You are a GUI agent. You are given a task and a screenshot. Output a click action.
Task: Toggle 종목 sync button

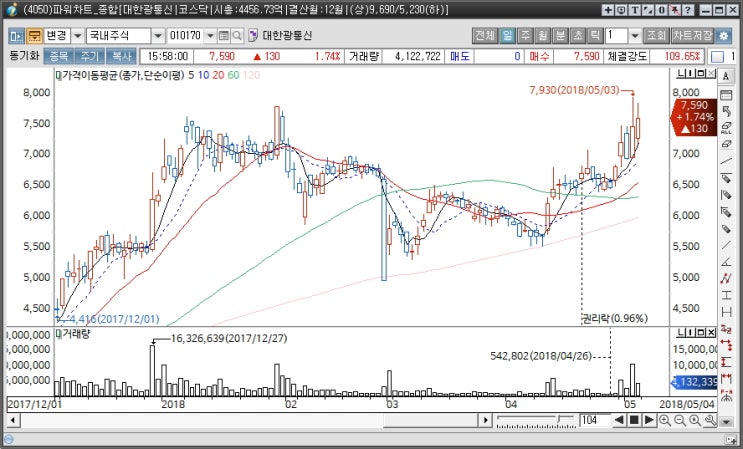point(59,56)
